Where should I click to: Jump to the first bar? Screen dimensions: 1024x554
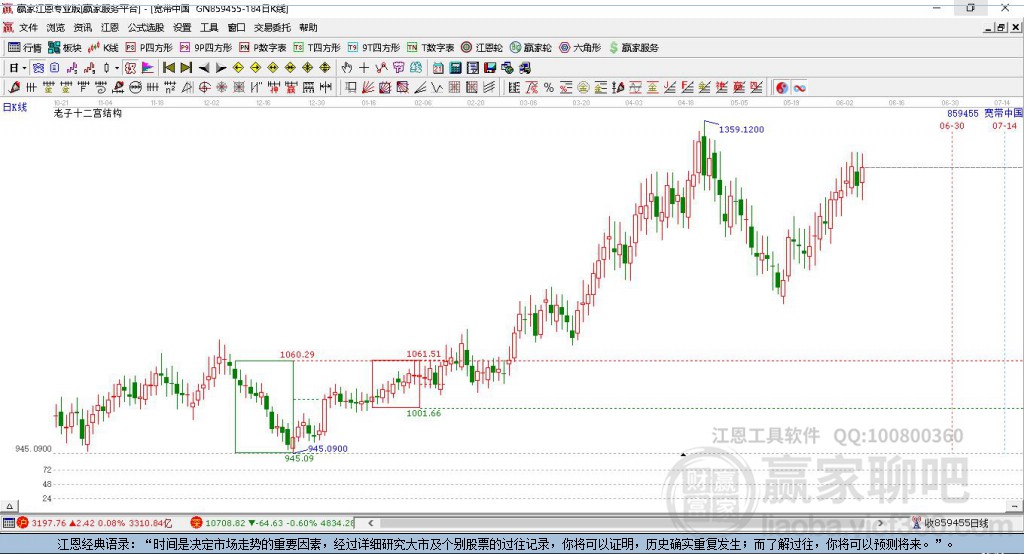tap(168, 68)
